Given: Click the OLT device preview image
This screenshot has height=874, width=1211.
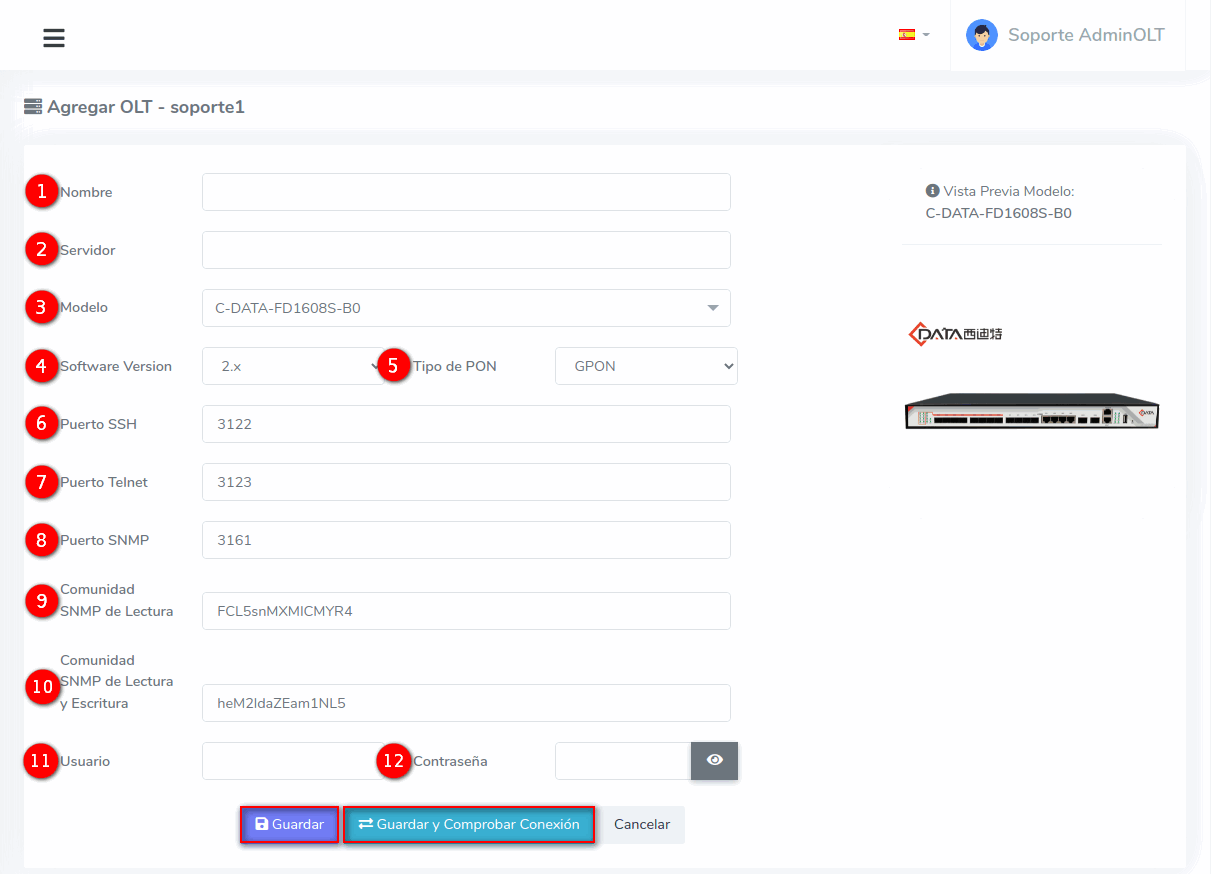Looking at the screenshot, I should coord(1031,411).
